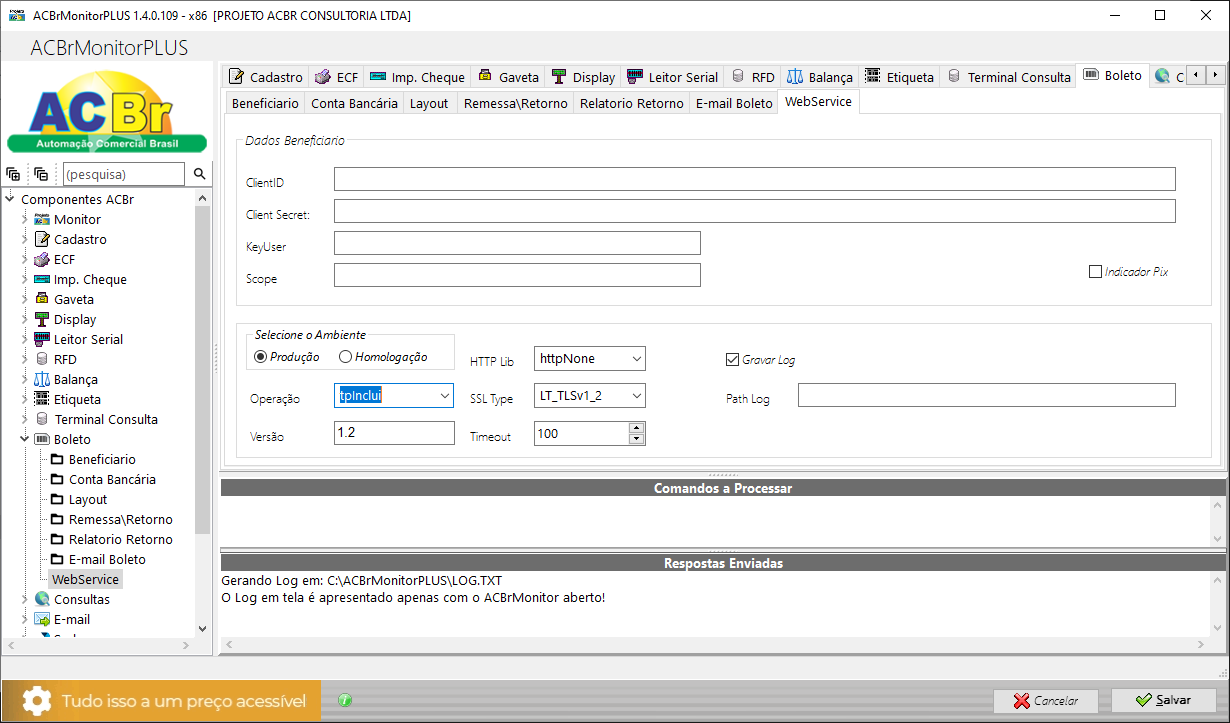
Task: Switch to the Etiqueta top tab
Action: [899, 77]
